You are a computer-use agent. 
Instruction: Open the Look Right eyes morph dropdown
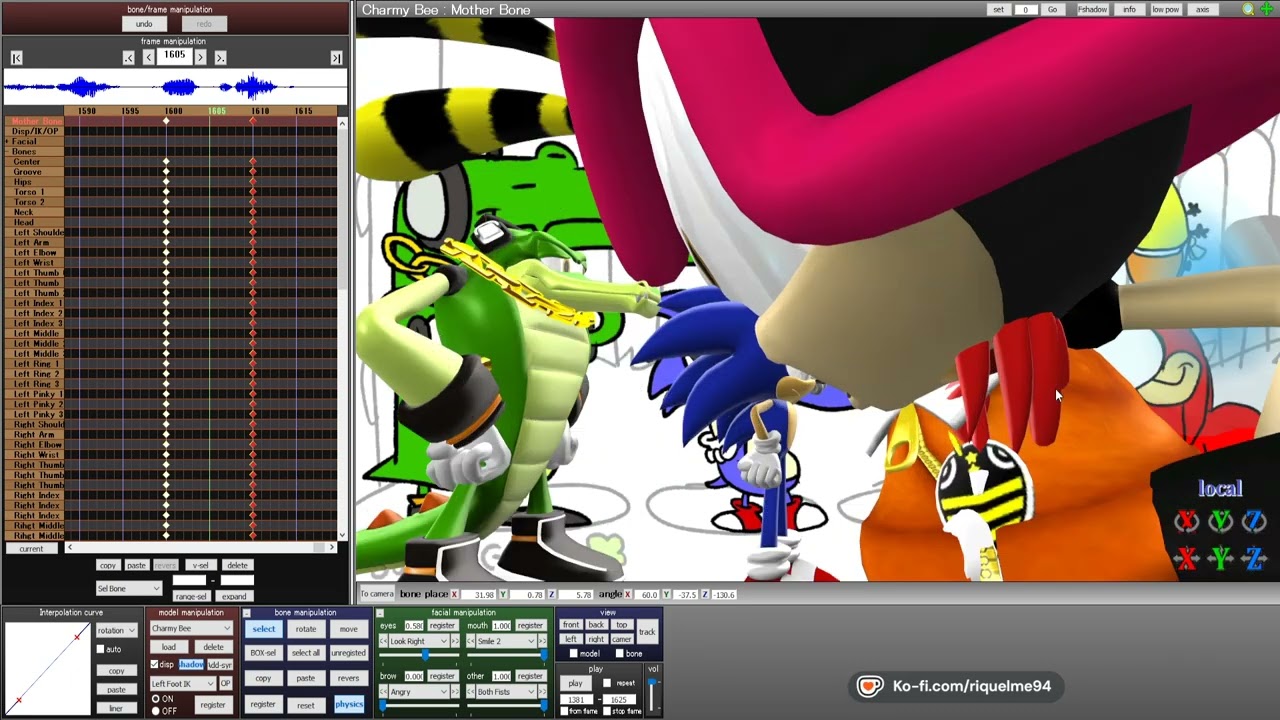(x=418, y=641)
